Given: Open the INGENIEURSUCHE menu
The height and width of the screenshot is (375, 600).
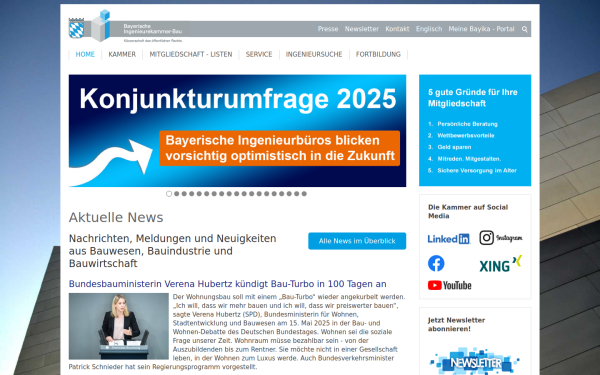Looking at the screenshot, I should pyautogui.click(x=314, y=54).
